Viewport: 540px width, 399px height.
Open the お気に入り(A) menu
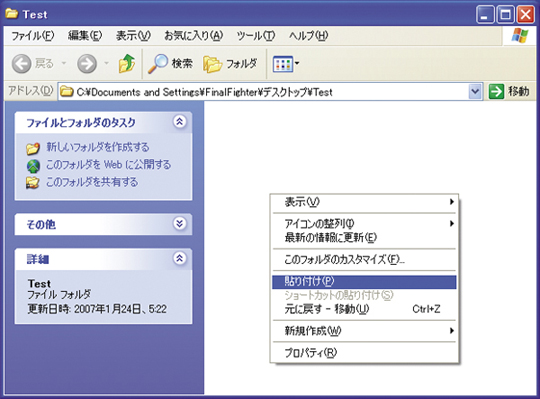click(x=194, y=35)
